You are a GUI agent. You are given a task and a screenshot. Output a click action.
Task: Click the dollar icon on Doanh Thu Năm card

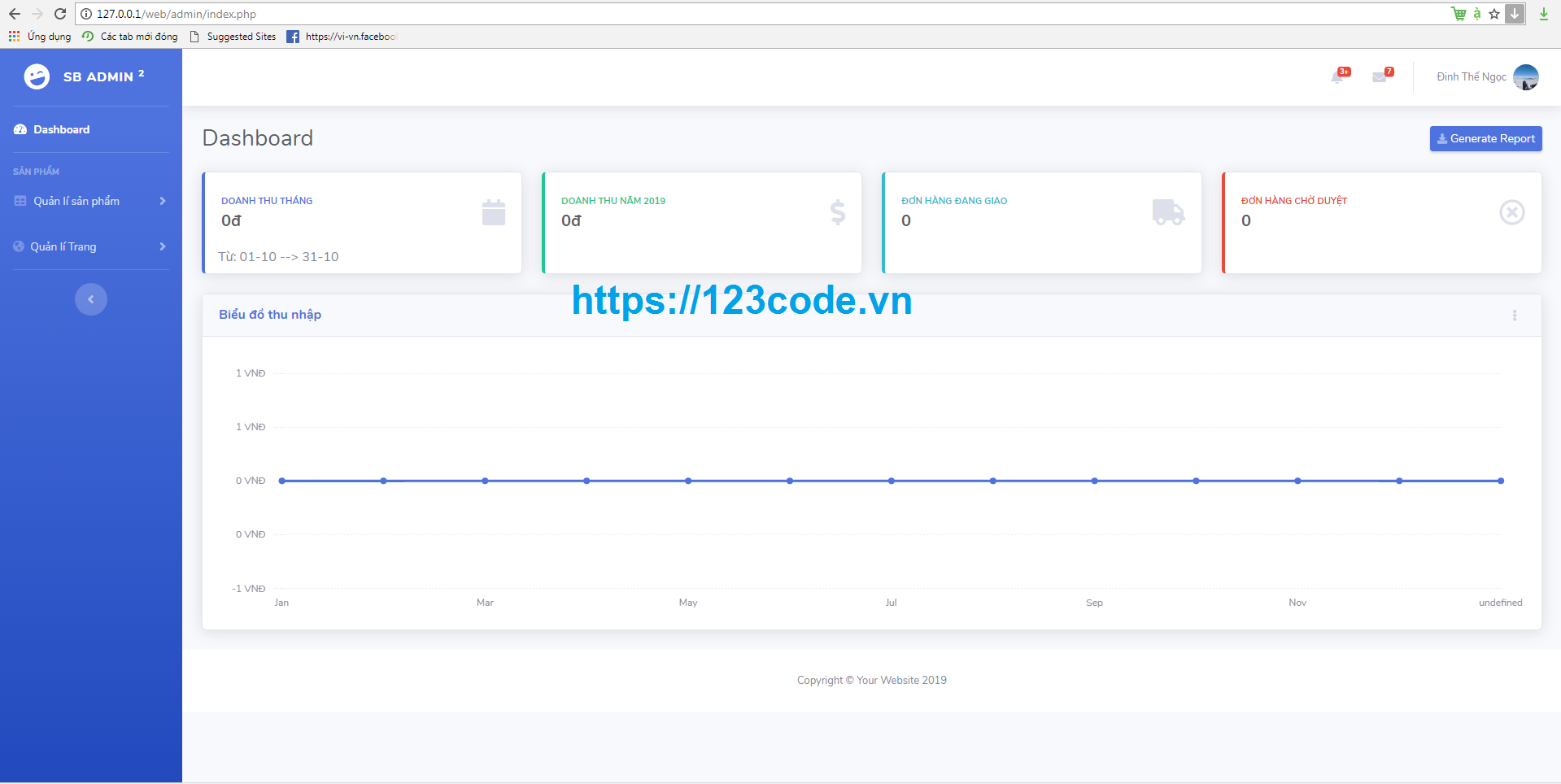[837, 212]
